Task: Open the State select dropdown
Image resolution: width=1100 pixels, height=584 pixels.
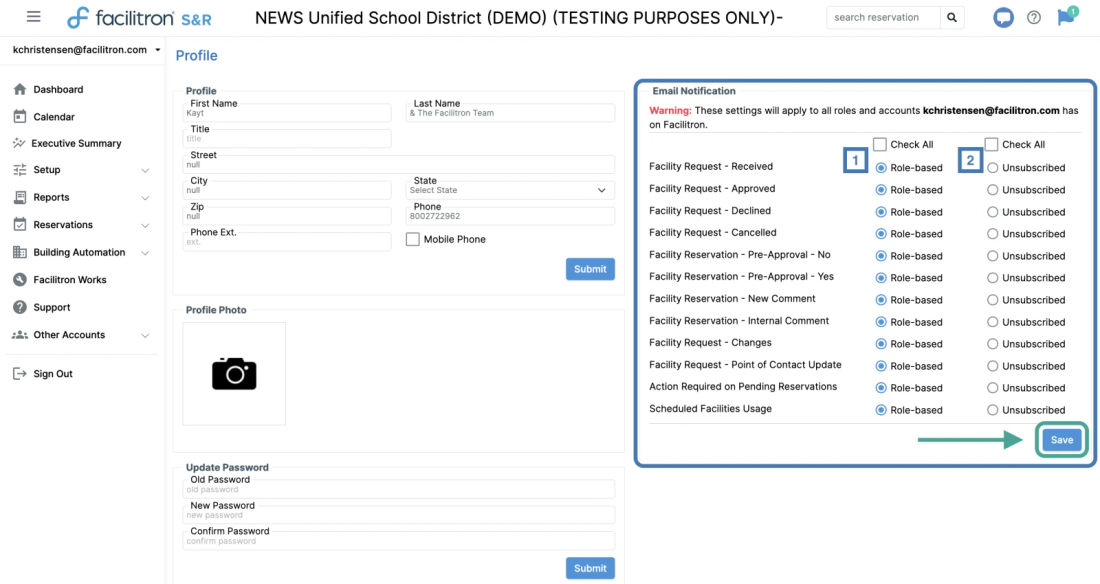Action: (x=510, y=190)
